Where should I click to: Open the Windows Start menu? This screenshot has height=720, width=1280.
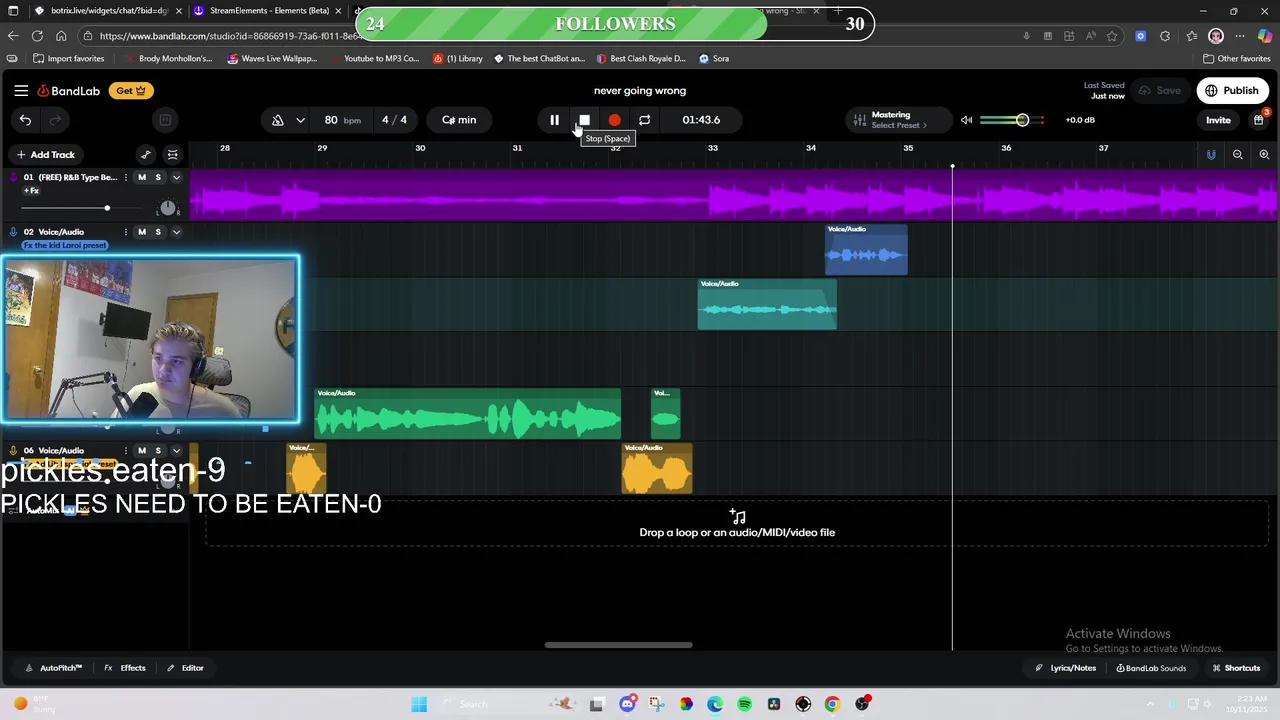coord(419,704)
